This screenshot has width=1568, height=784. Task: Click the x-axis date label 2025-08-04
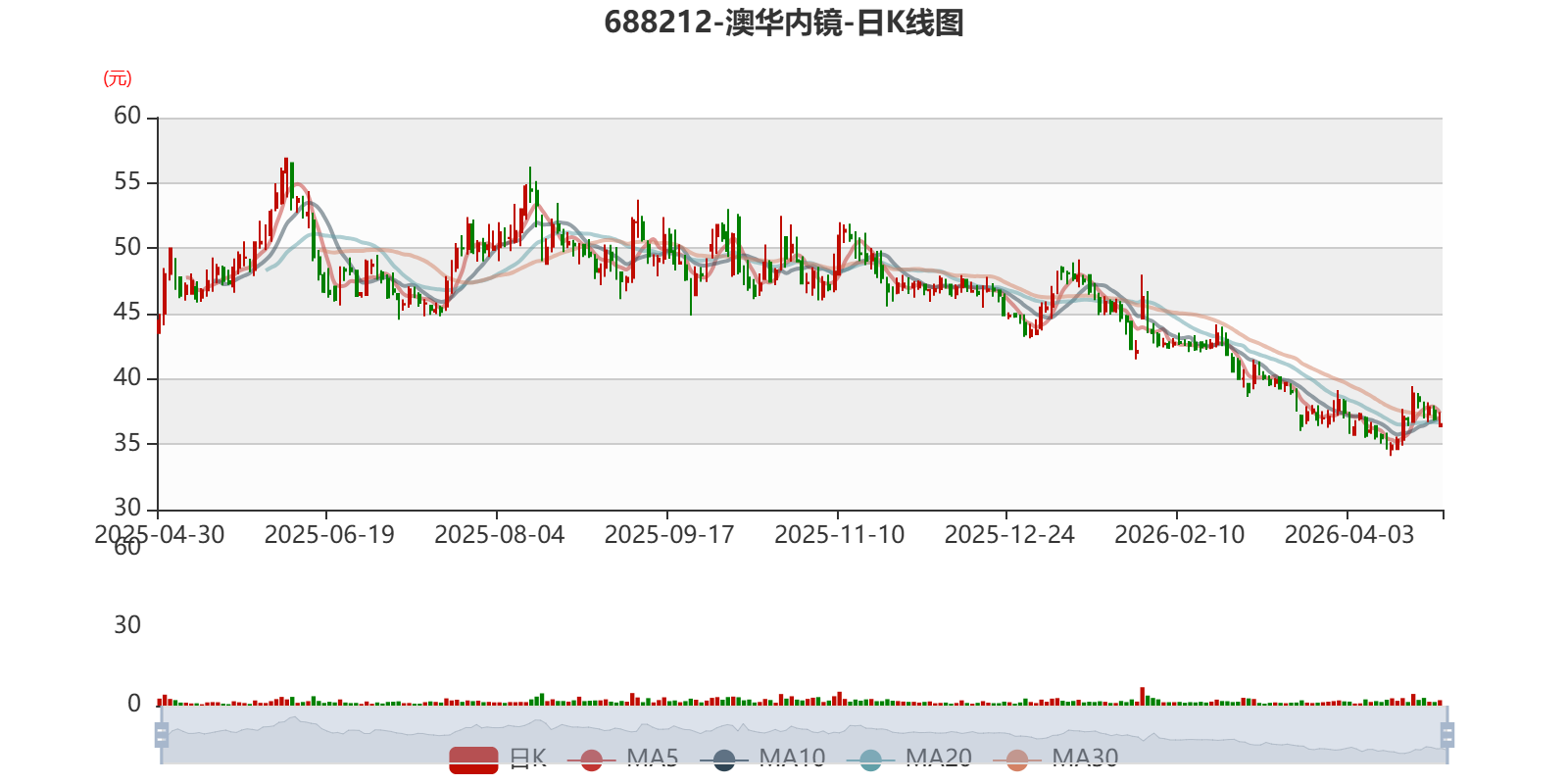pos(500,535)
